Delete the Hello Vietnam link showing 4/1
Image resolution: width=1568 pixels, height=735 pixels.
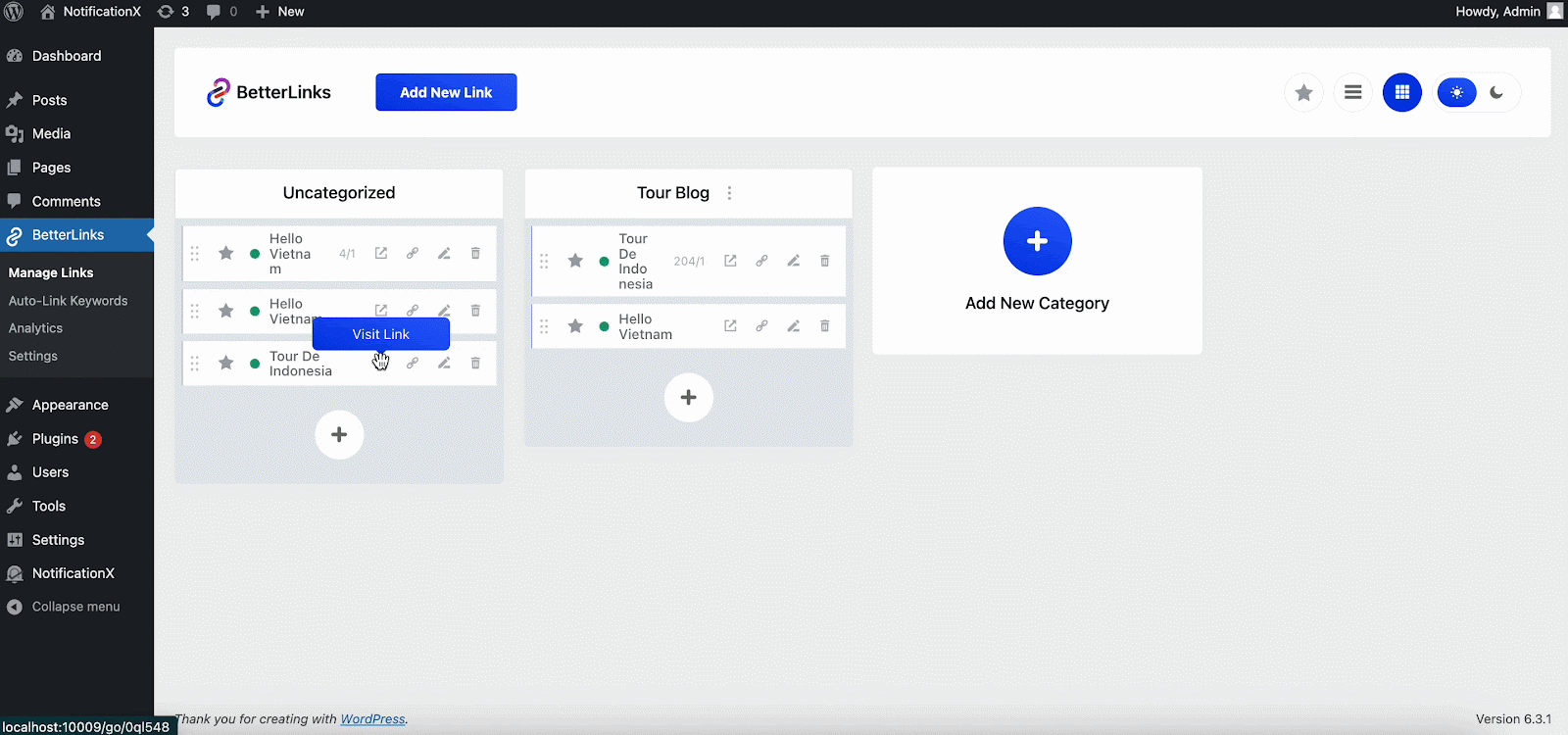coord(475,253)
